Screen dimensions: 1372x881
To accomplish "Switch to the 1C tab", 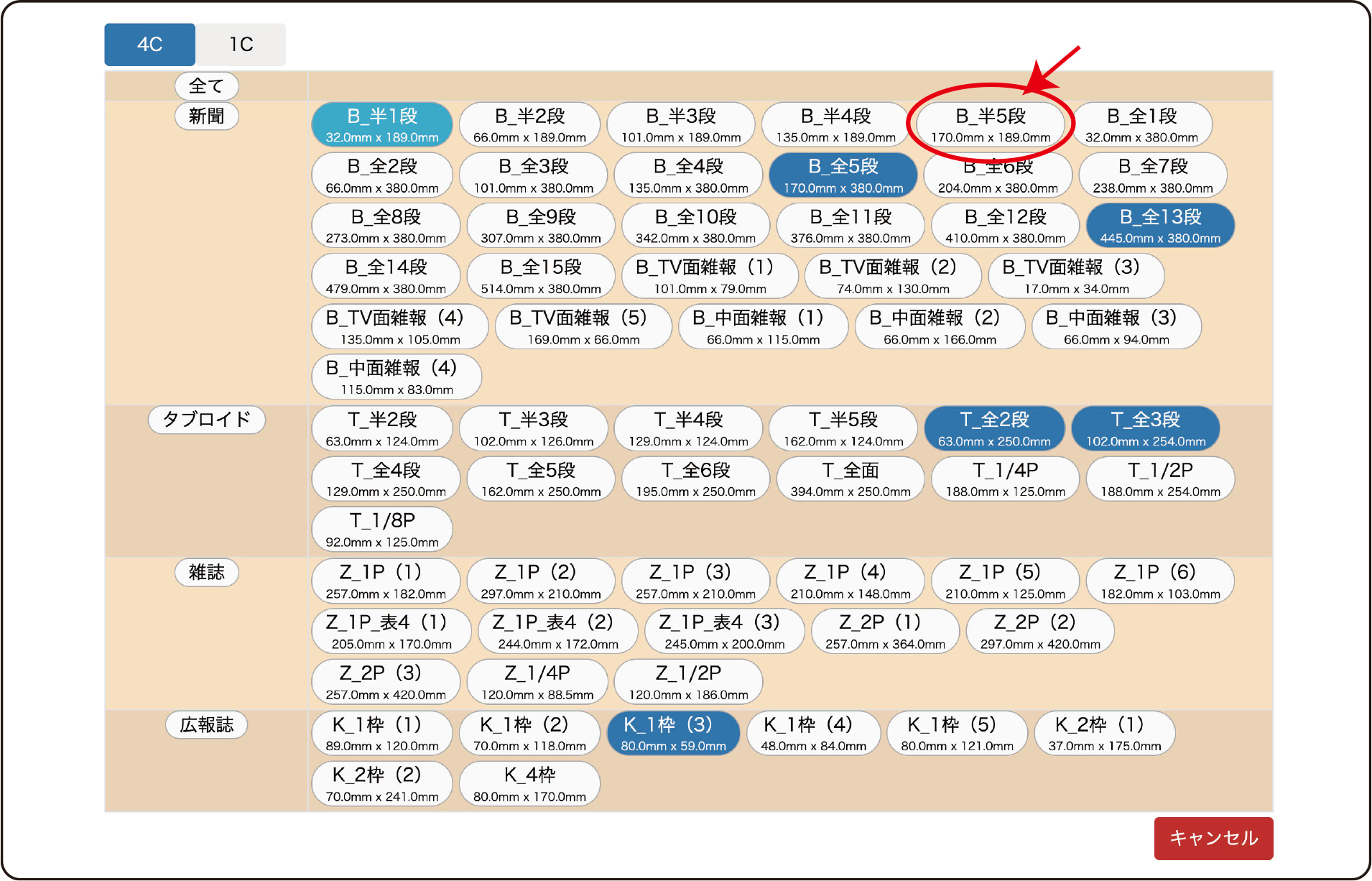I will pos(241,45).
